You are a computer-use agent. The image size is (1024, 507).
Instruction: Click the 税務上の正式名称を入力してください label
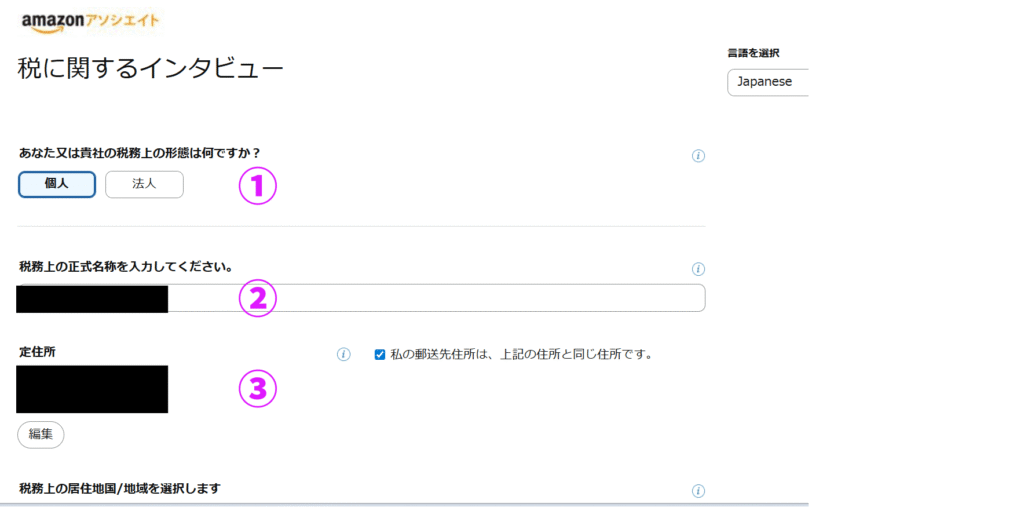click(x=126, y=267)
